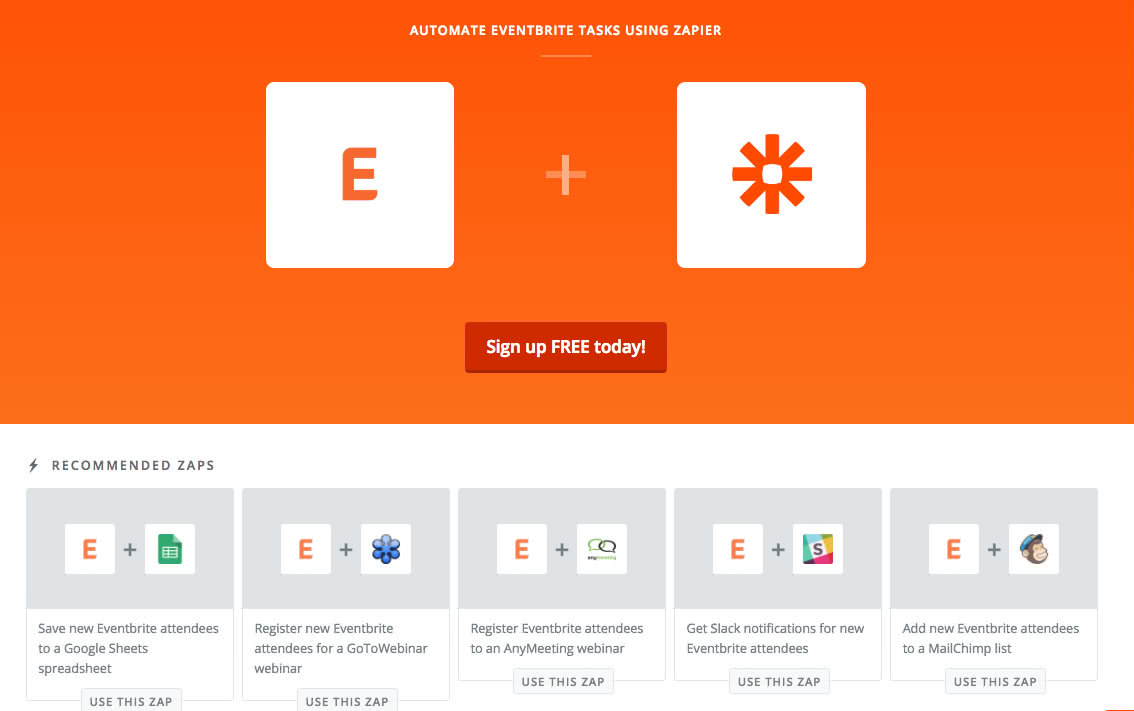This screenshot has height=711, width=1134.
Task: Select the Google Sheets icon
Action: pyautogui.click(x=170, y=549)
